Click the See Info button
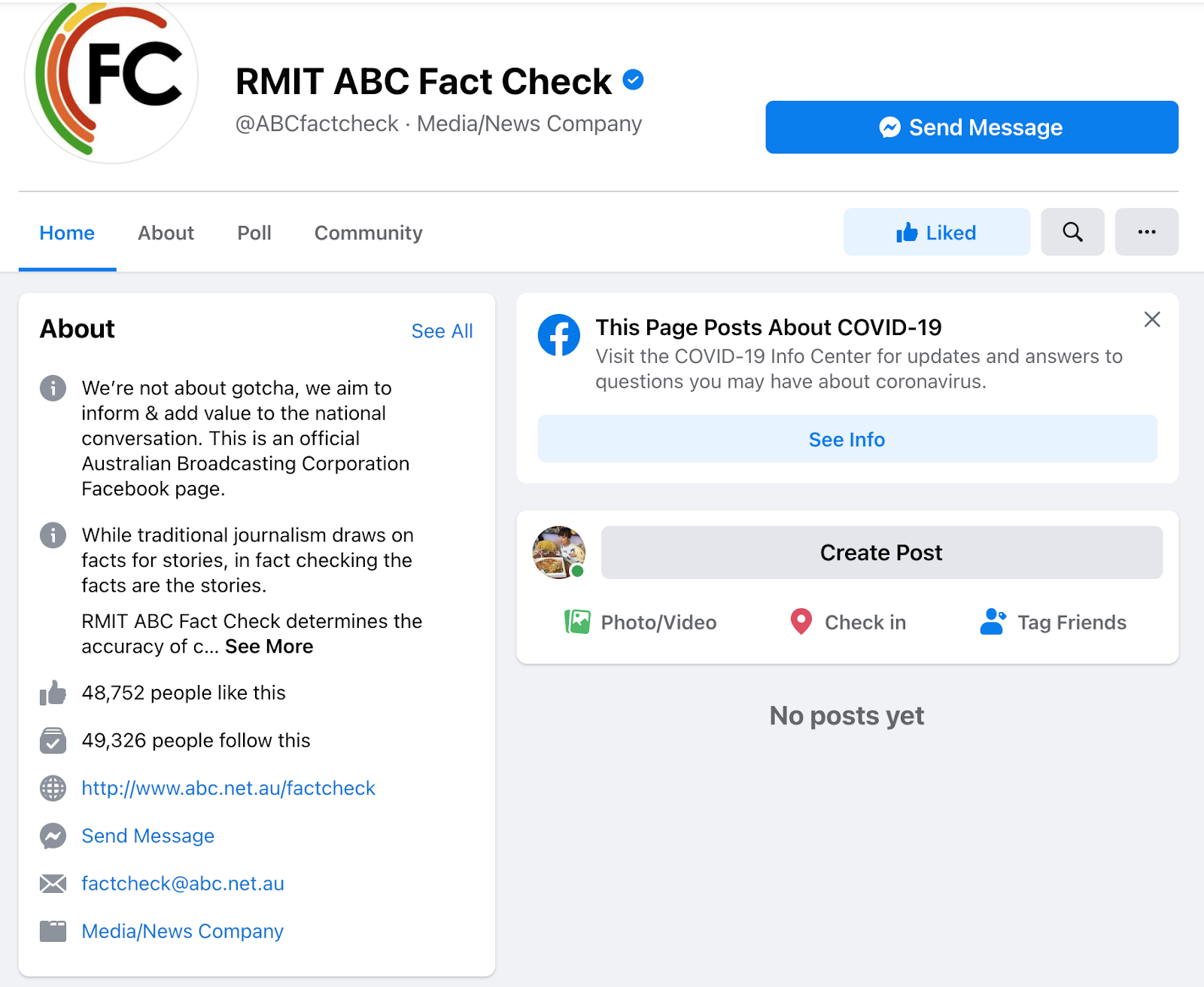 coord(847,439)
